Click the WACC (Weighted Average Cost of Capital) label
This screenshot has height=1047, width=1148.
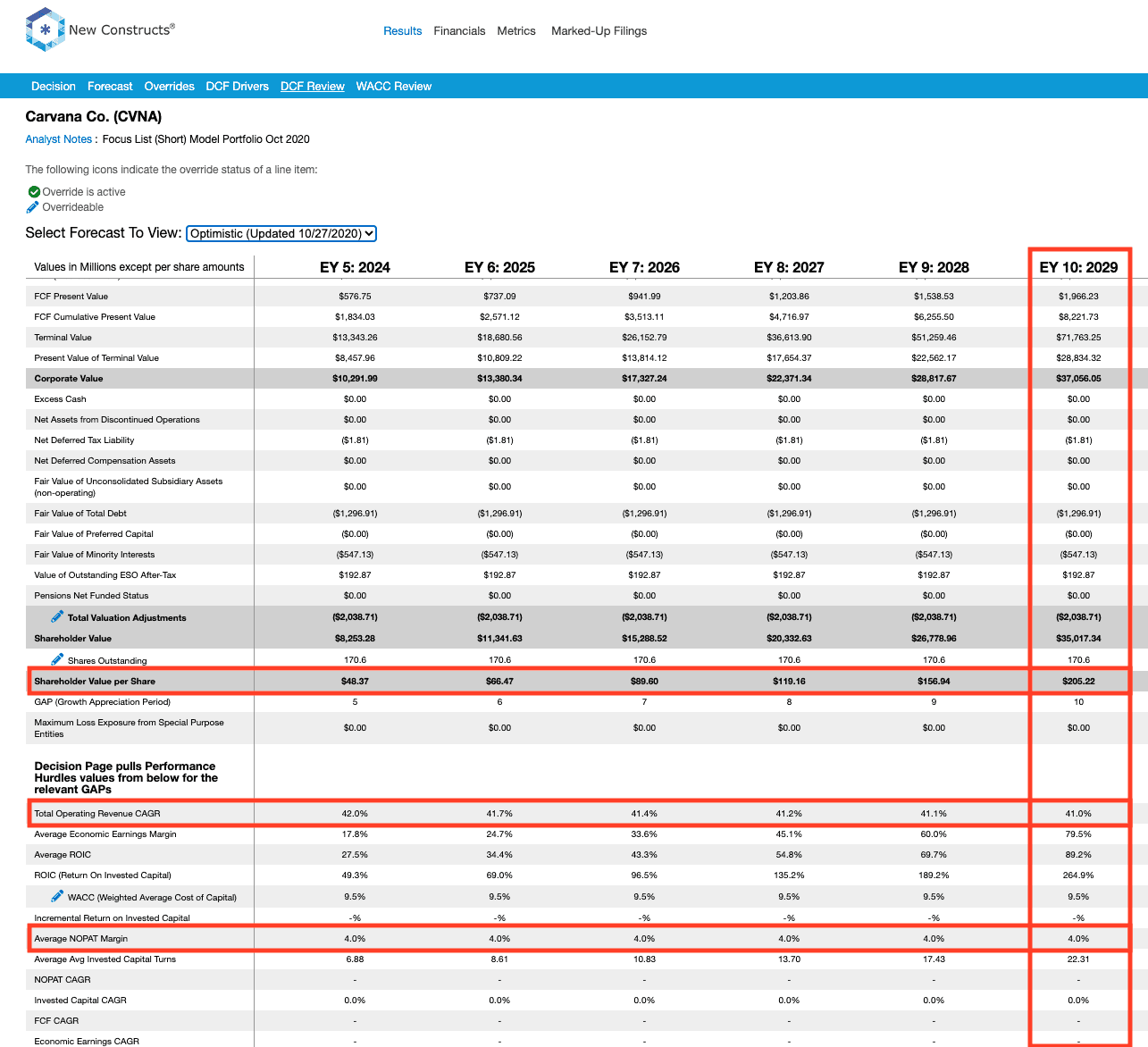point(152,897)
